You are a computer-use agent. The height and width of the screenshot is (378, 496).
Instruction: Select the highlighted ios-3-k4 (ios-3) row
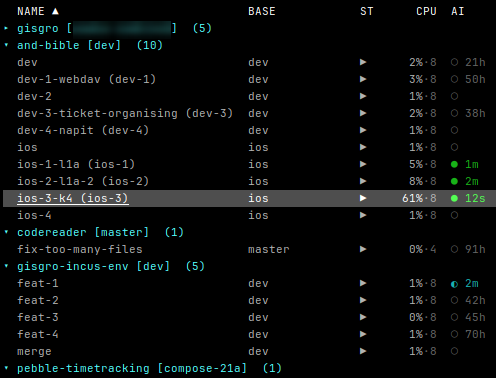(x=249, y=198)
